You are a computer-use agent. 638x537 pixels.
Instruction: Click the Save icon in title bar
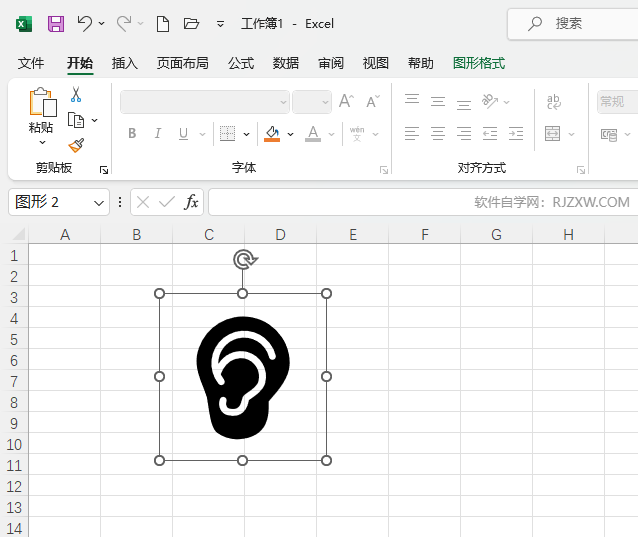(x=56, y=23)
